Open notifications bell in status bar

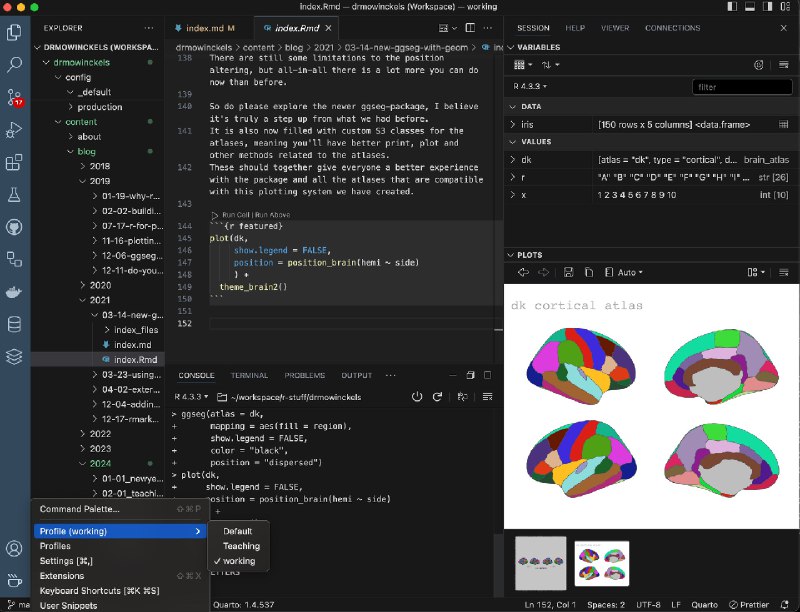tap(785, 605)
